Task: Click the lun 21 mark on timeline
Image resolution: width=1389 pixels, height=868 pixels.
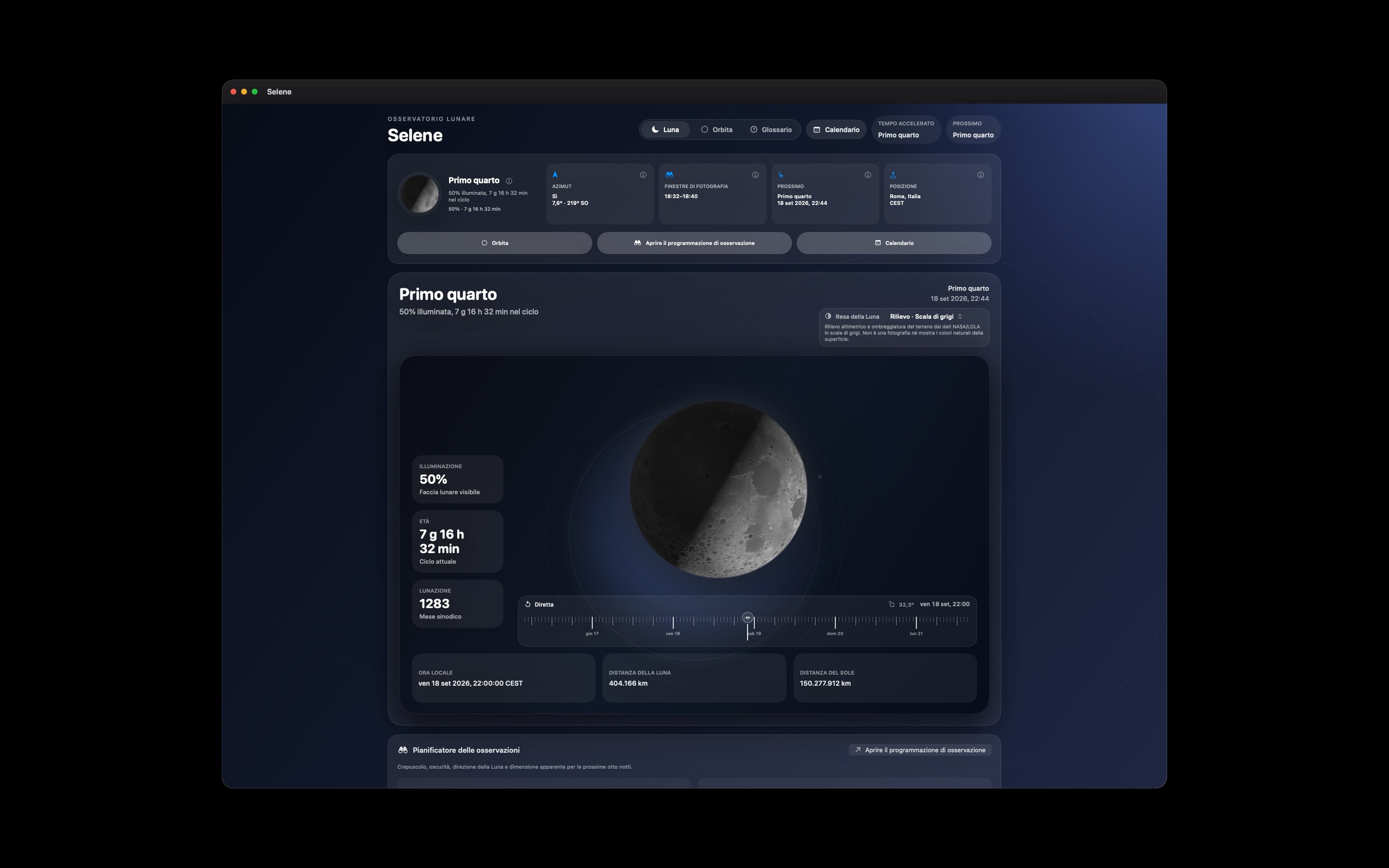Action: (916, 633)
